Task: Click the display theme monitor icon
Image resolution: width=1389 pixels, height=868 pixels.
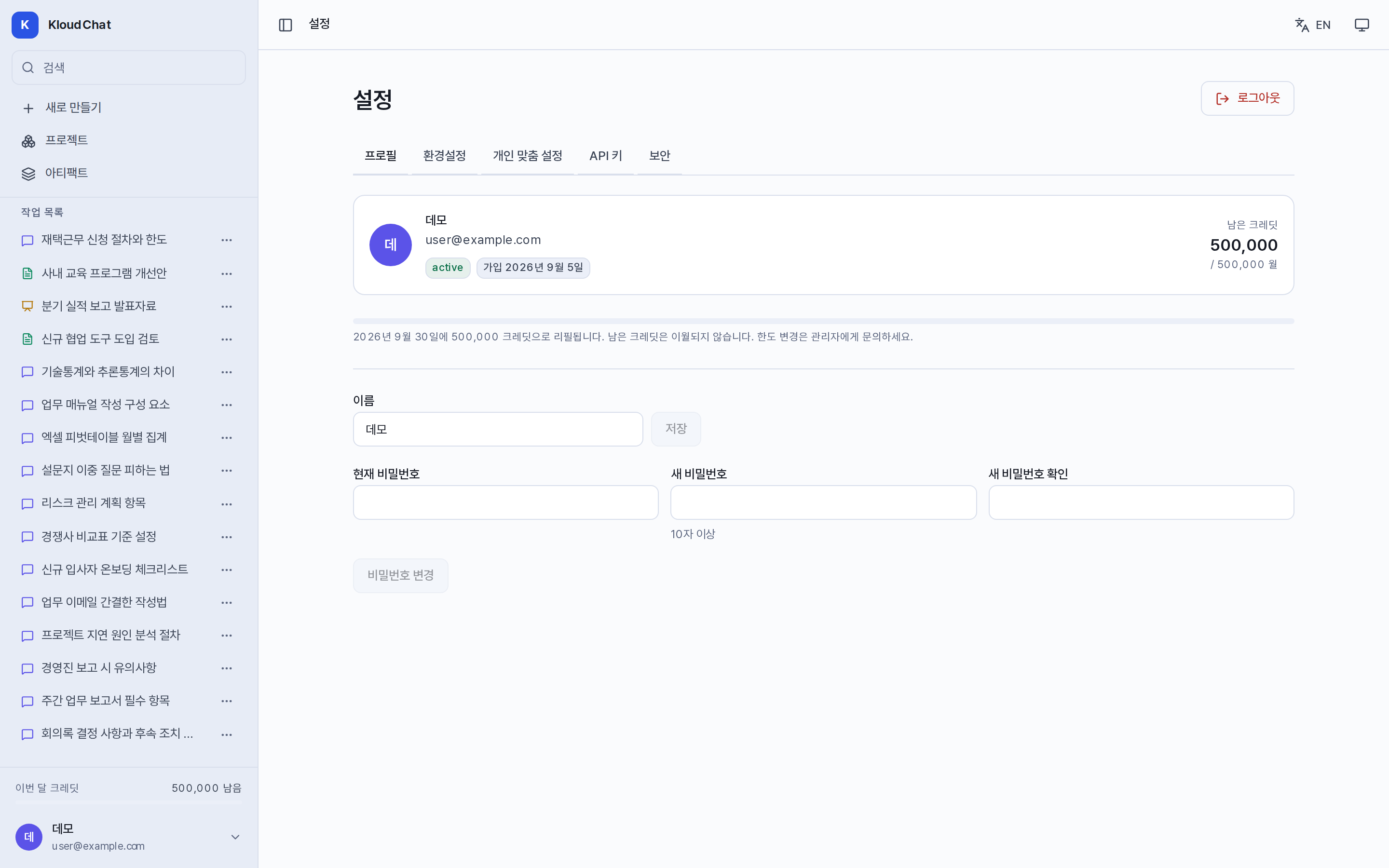Action: [x=1362, y=25]
